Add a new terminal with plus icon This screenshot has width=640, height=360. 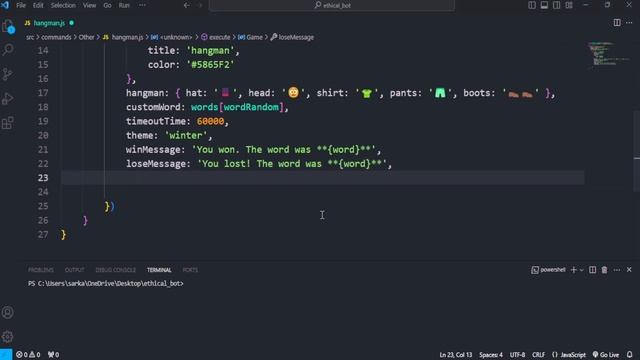pyautogui.click(x=573, y=270)
